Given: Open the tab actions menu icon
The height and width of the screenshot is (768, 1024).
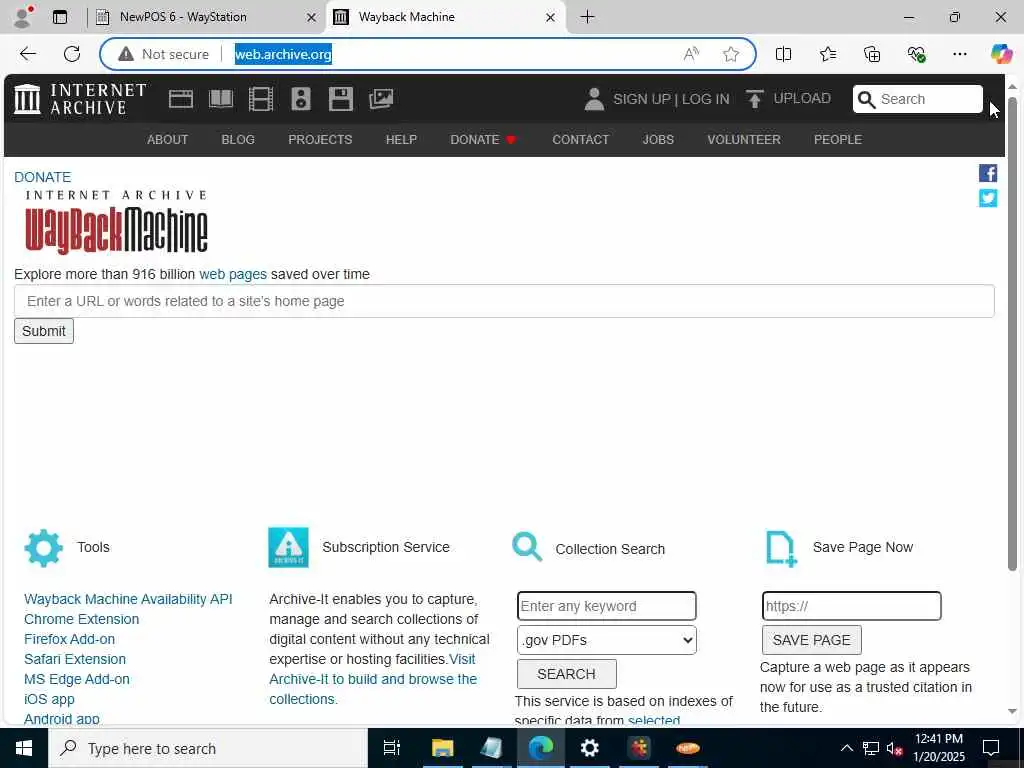Looking at the screenshot, I should (x=60, y=17).
